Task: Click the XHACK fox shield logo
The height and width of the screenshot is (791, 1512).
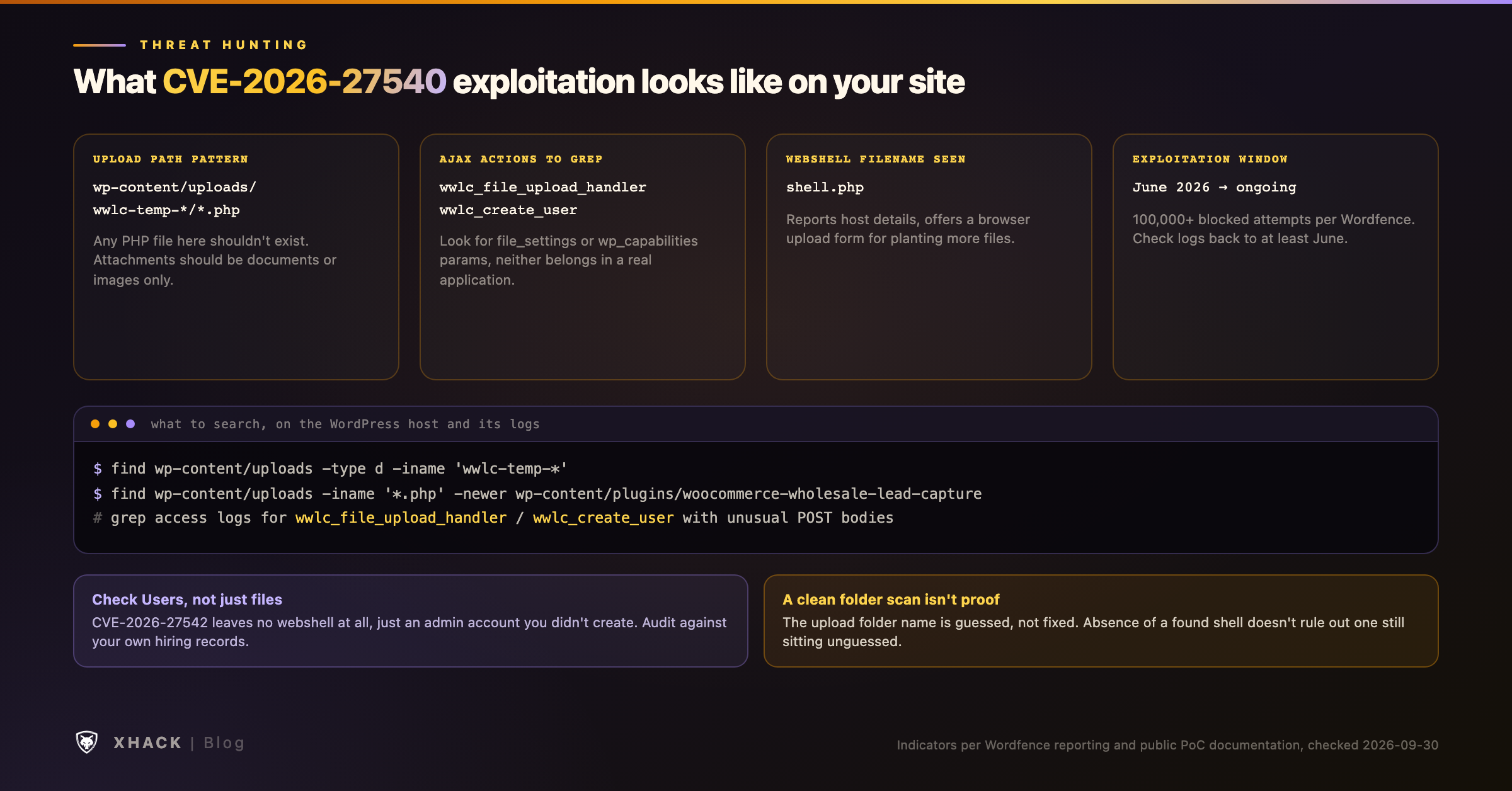Action: pos(87,742)
